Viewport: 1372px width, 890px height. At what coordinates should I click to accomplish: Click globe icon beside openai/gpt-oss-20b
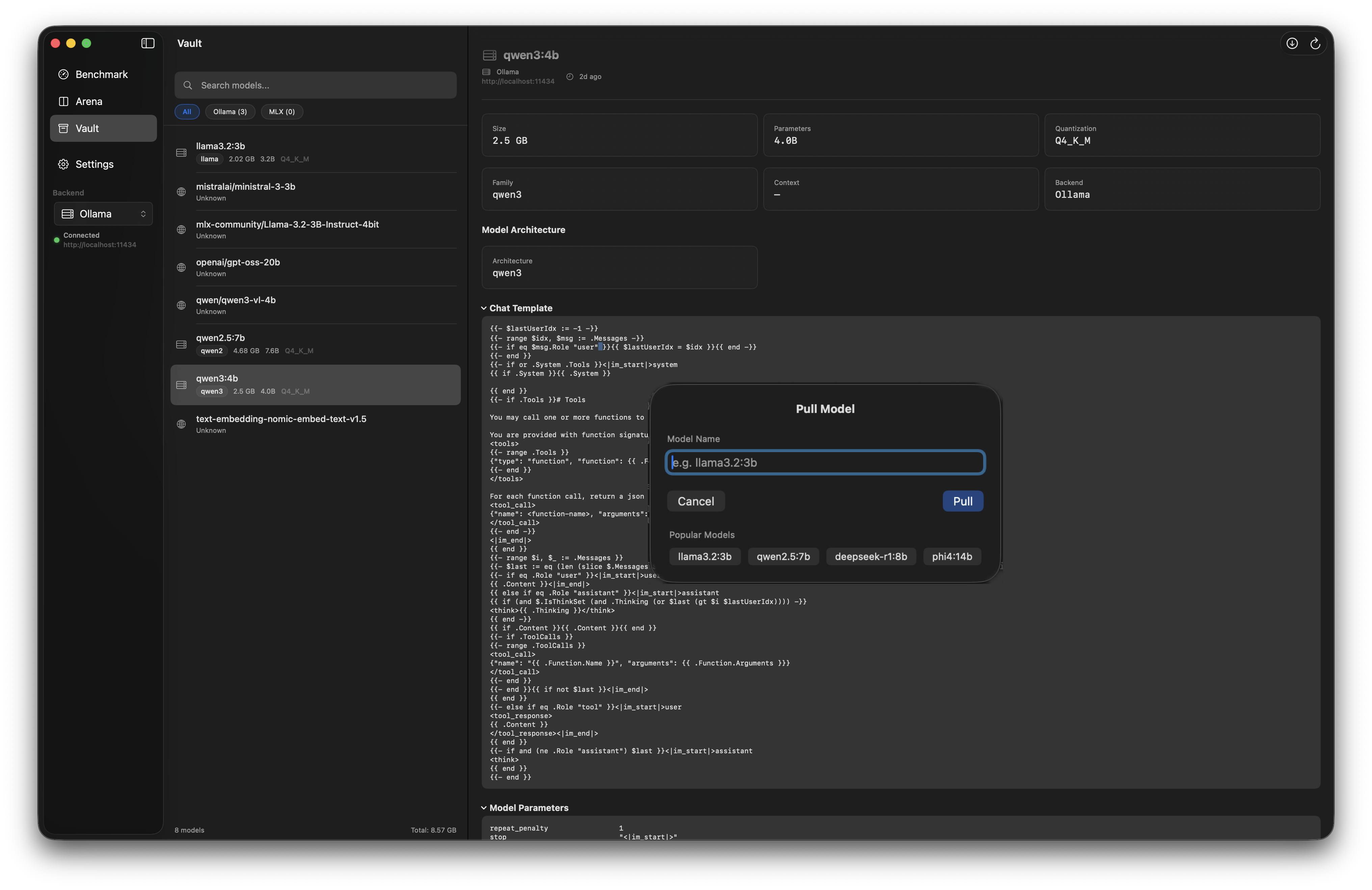181,267
